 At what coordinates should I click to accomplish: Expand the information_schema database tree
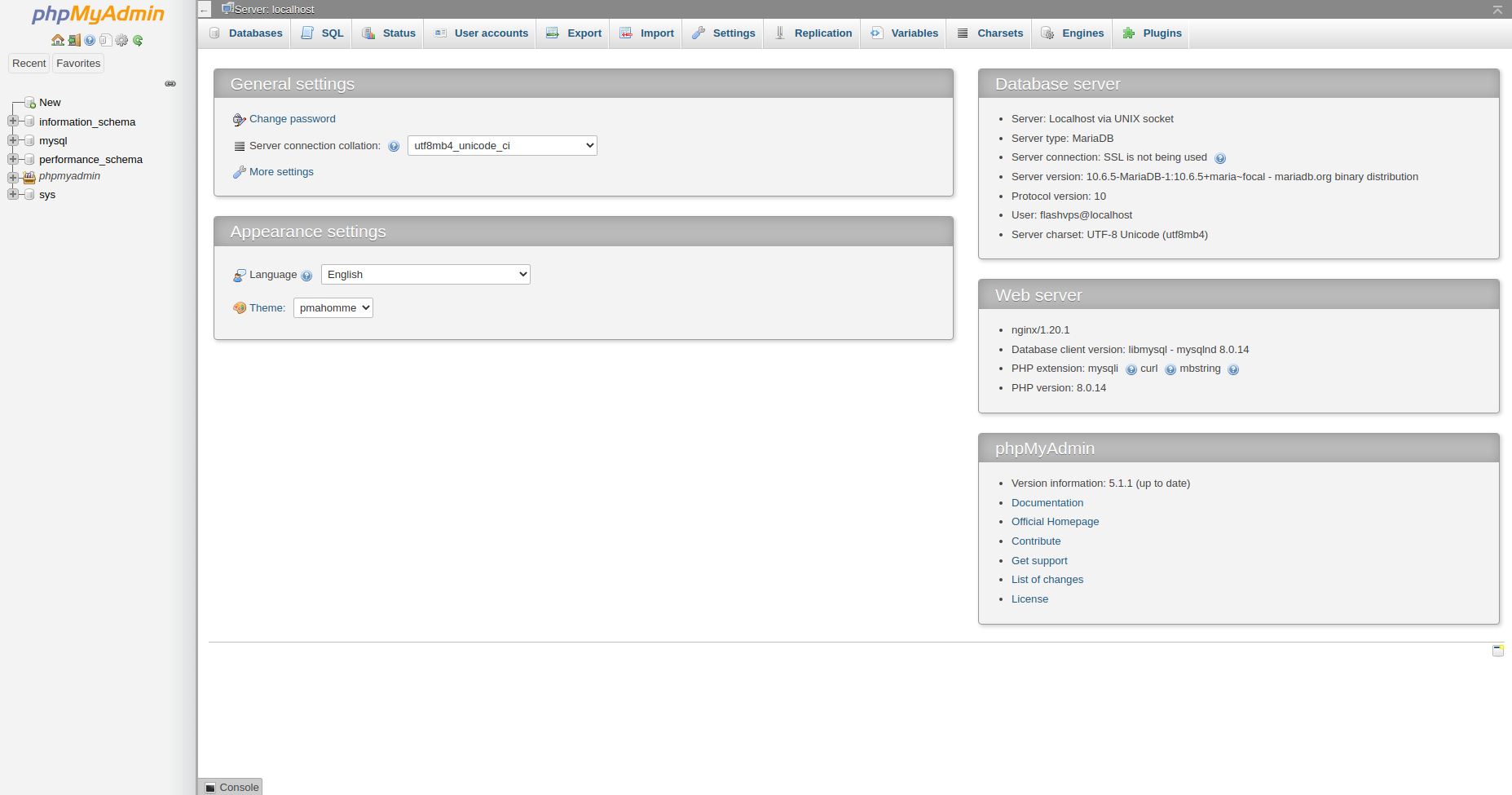(x=13, y=121)
